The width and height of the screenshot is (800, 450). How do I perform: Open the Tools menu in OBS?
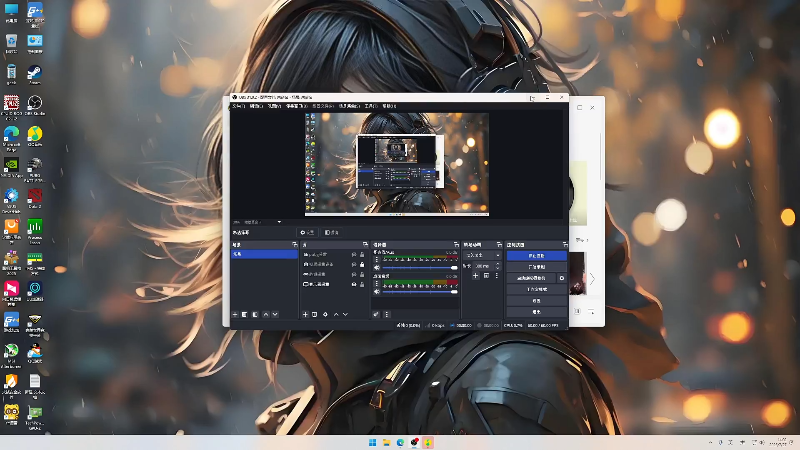click(x=371, y=106)
